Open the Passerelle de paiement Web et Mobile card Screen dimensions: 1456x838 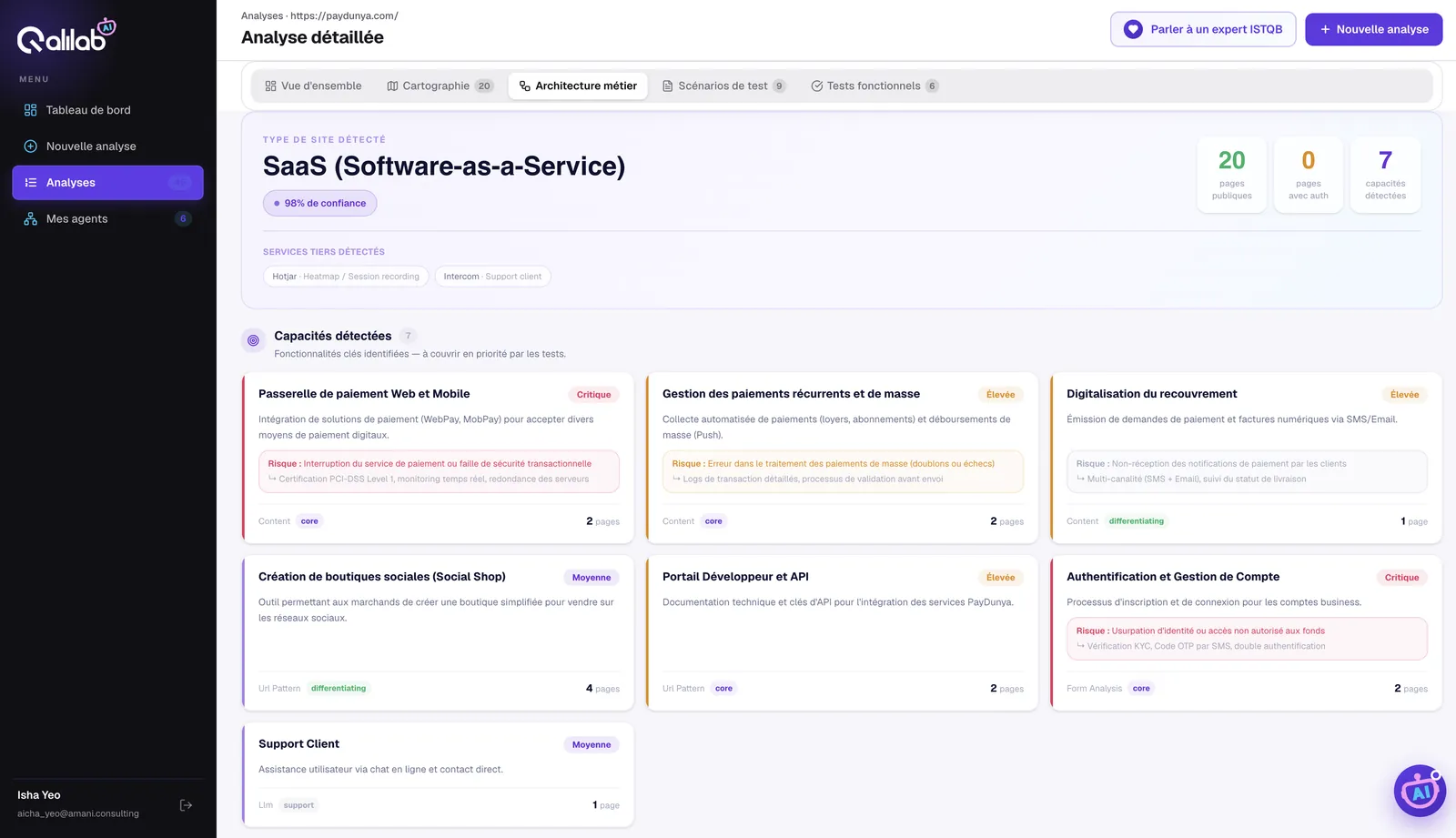(x=438, y=458)
